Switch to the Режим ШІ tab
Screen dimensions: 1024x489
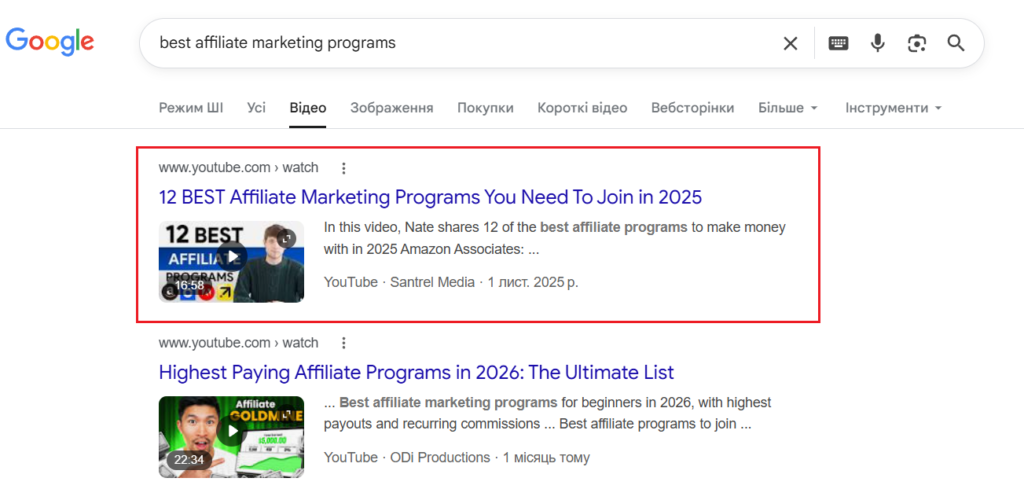[x=191, y=108]
